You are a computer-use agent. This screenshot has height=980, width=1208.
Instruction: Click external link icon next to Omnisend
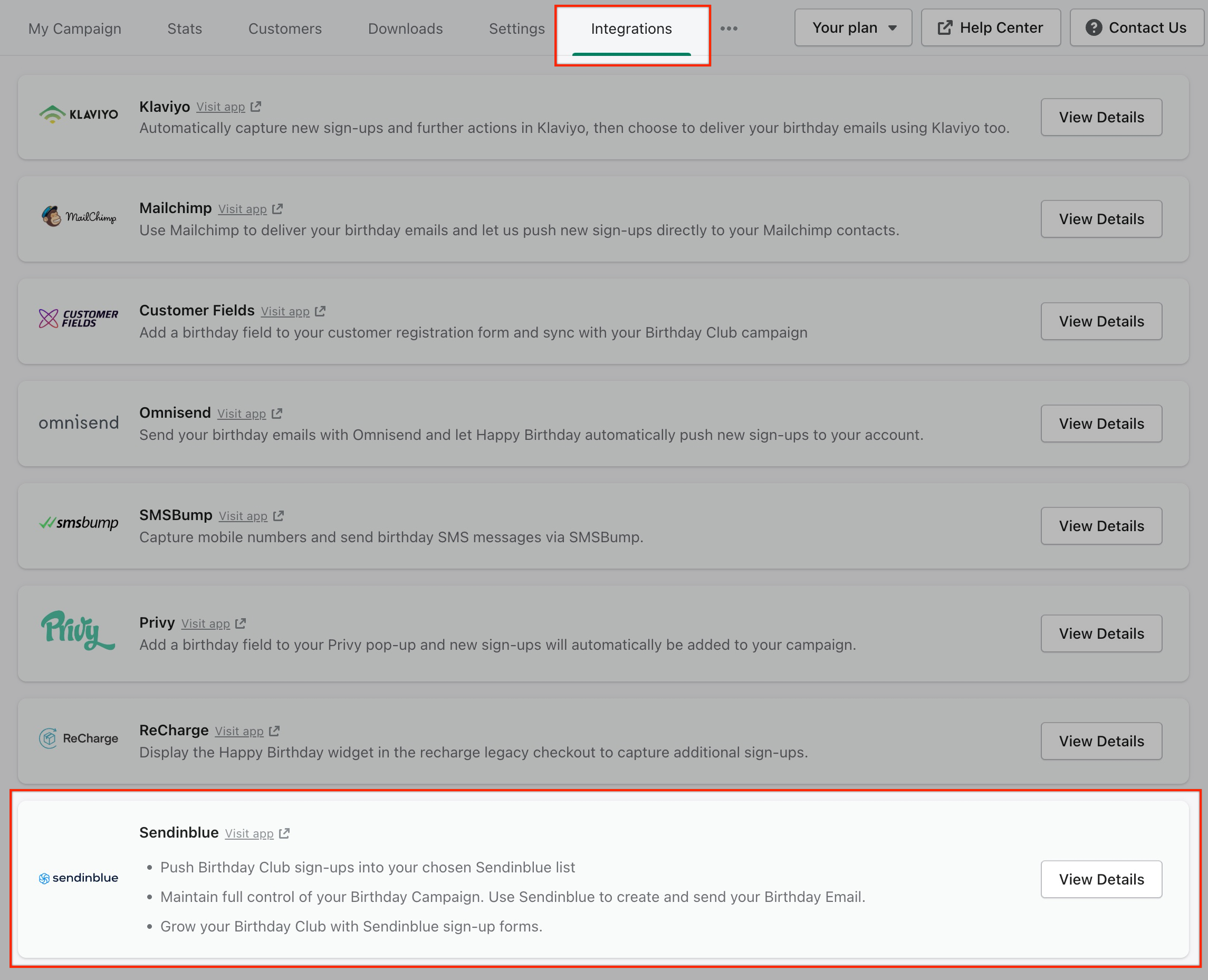point(276,414)
